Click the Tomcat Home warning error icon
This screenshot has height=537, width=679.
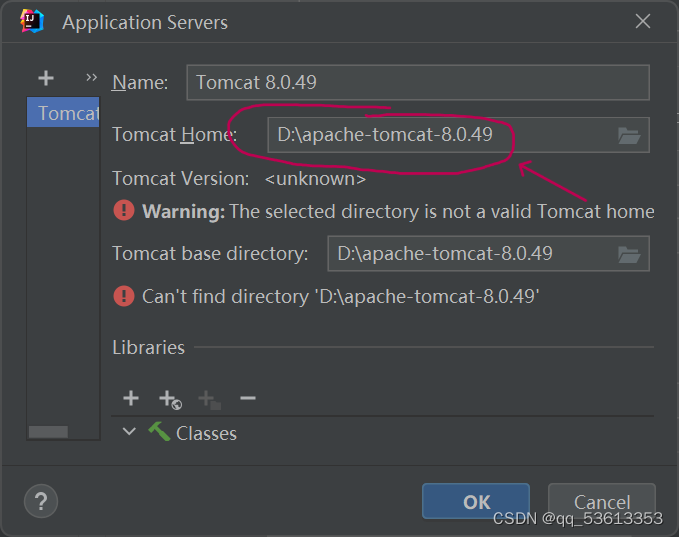[124, 210]
